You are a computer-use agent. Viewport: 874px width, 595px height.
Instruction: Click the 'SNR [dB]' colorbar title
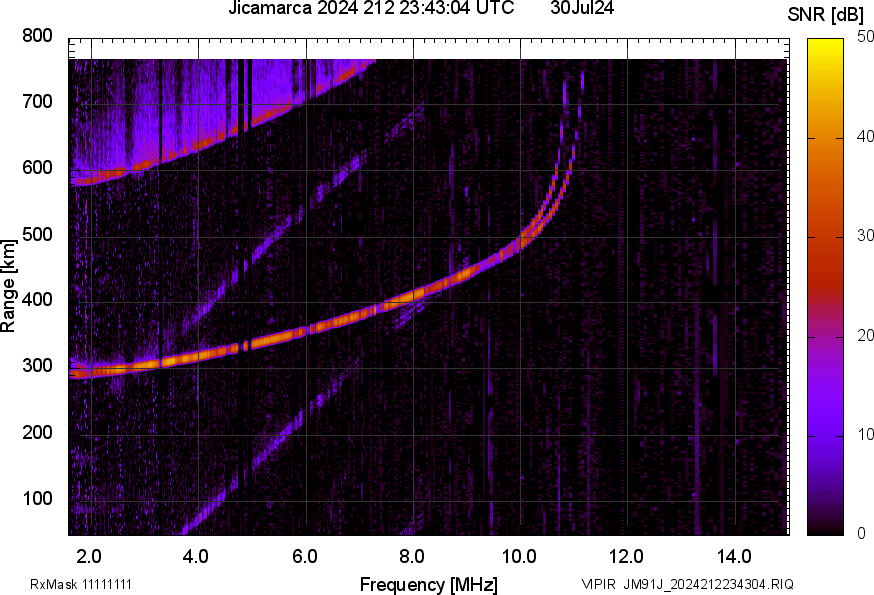(x=825, y=15)
